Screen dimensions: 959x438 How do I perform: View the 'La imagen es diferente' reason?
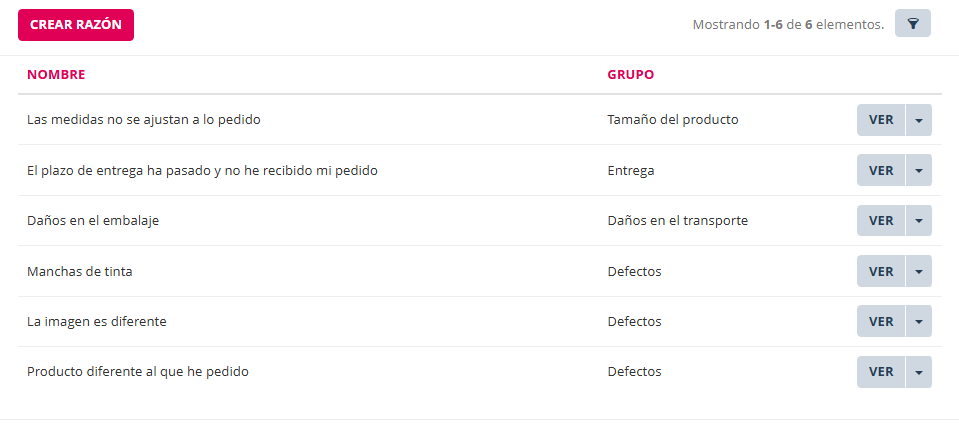[x=880, y=322]
